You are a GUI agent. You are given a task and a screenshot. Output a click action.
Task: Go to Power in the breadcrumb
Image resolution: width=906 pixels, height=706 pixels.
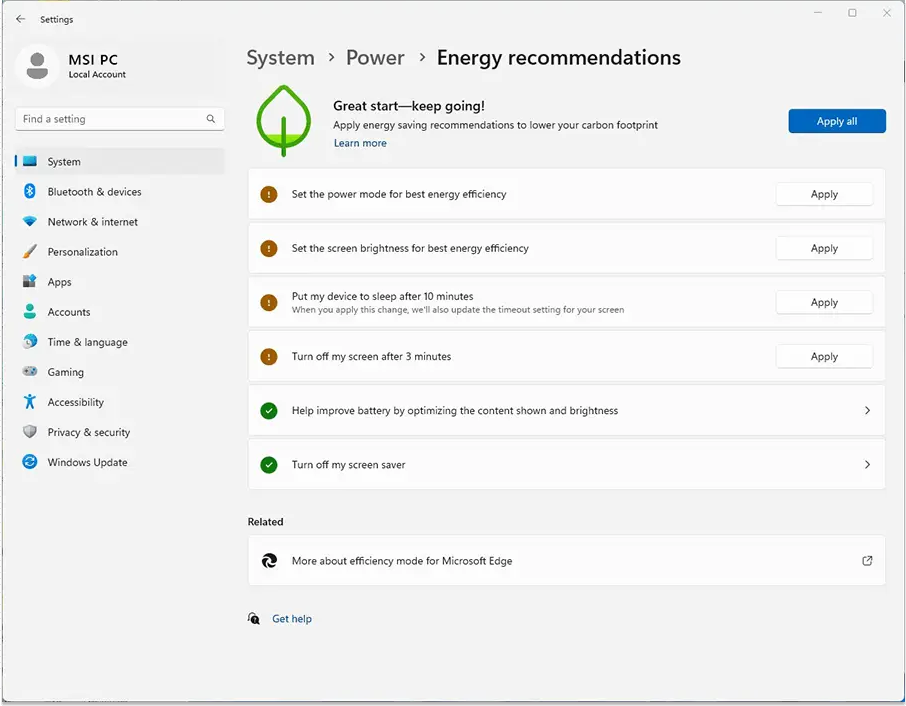(375, 58)
